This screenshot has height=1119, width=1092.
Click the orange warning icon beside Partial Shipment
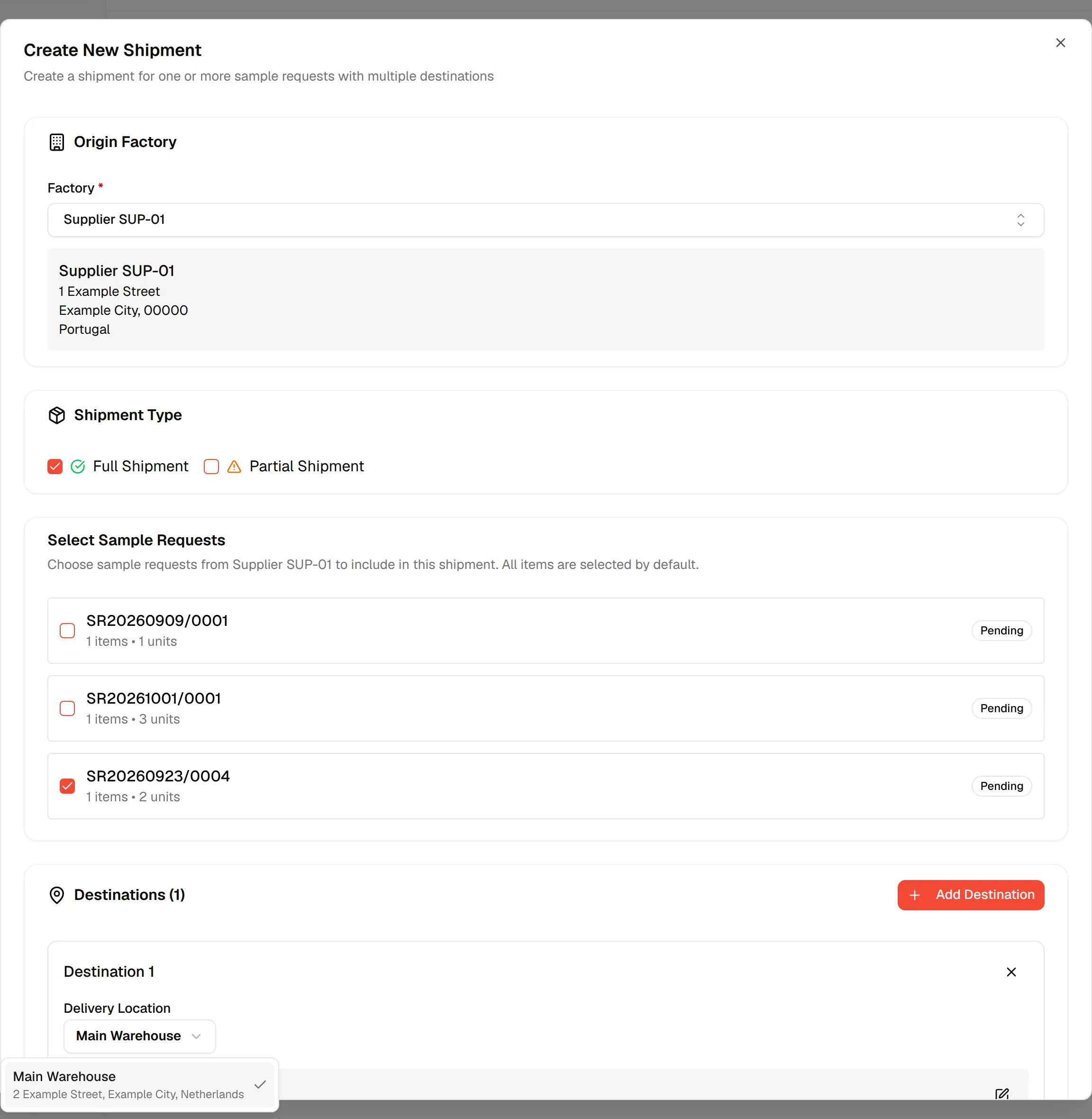[x=234, y=466]
